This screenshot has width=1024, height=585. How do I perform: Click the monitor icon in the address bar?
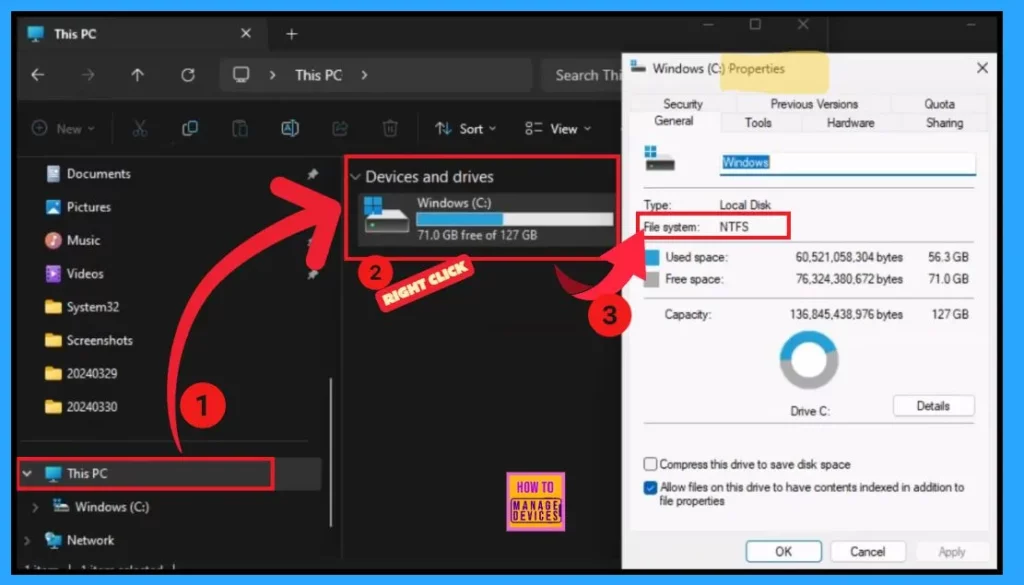tap(241, 75)
